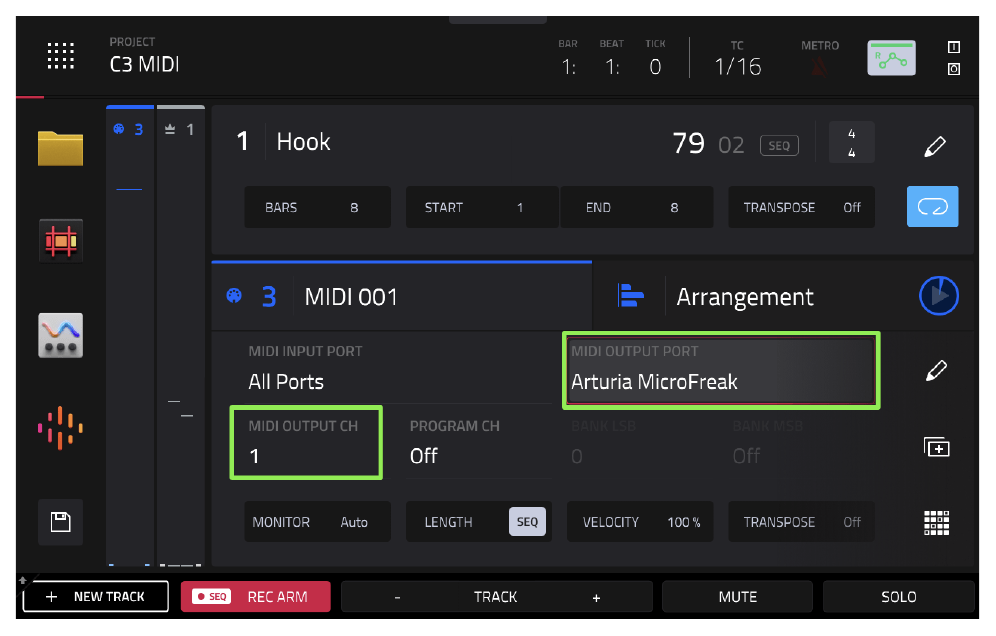Image resolution: width=996 pixels, height=636 pixels.
Task: Open the sequence Transpose Off field
Action: [801, 207]
